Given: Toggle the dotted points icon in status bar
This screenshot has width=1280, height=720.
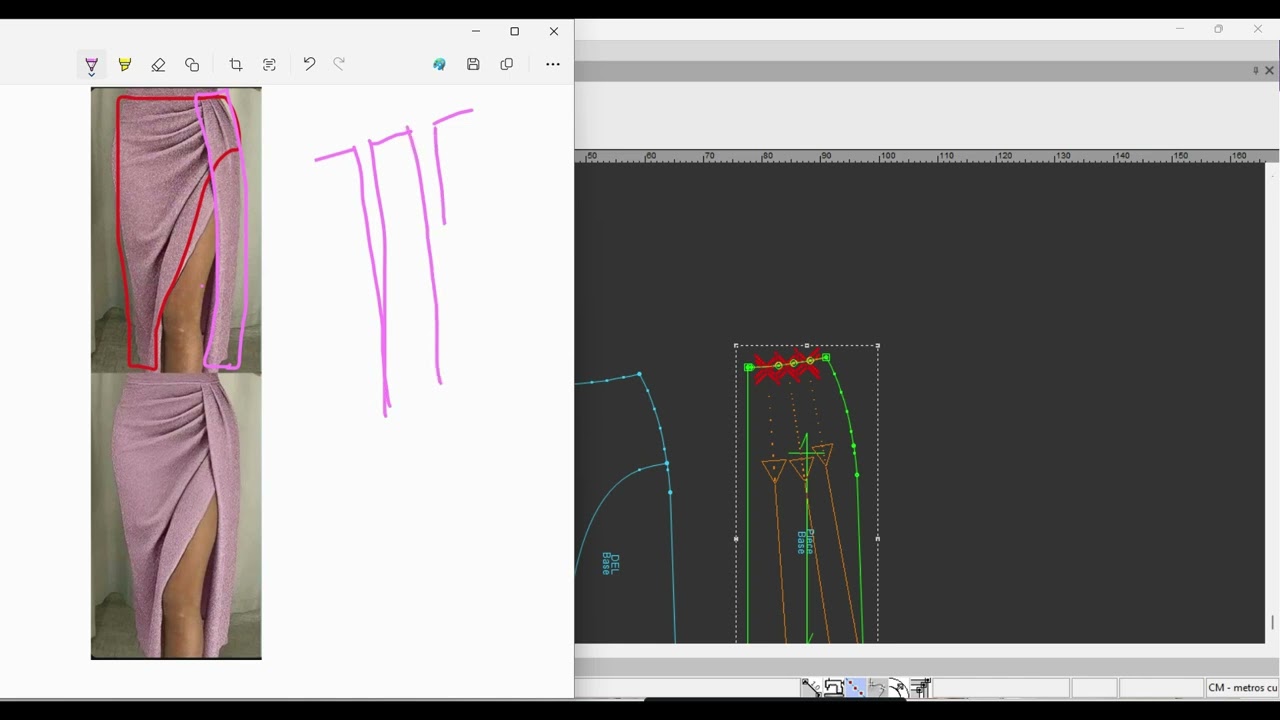Looking at the screenshot, I should [x=855, y=687].
